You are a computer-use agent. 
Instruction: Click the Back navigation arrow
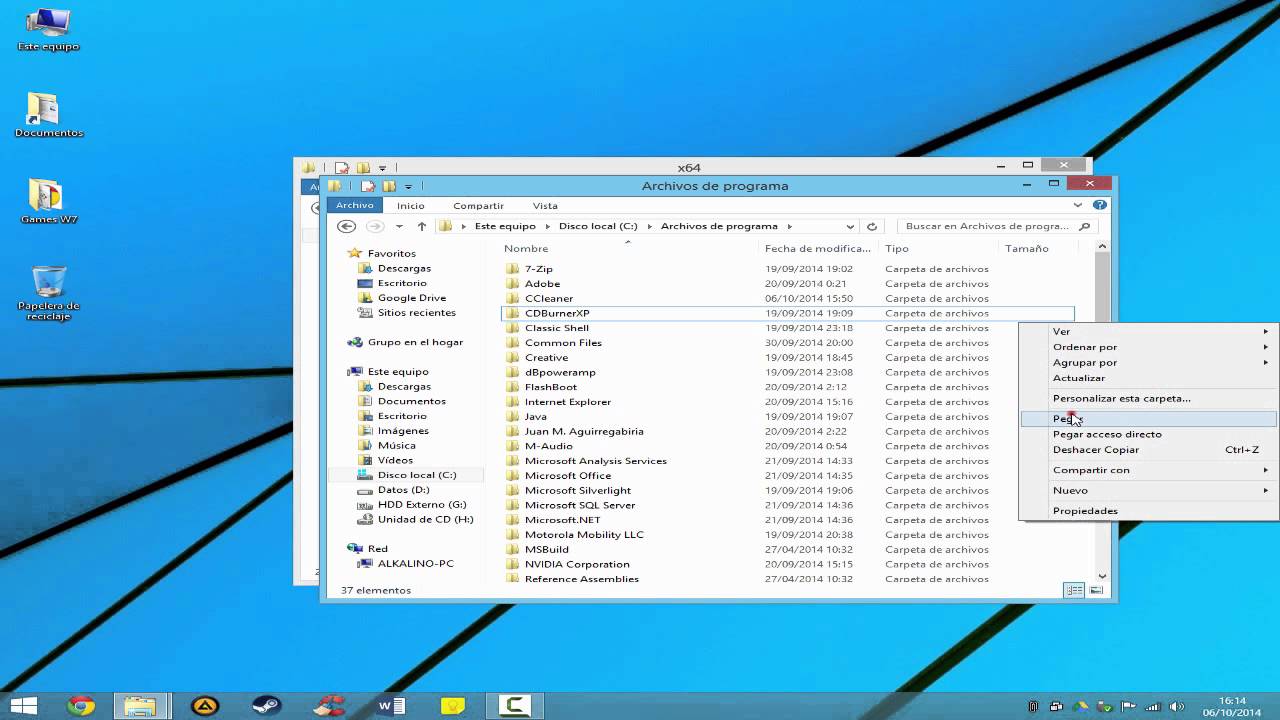[x=347, y=227]
